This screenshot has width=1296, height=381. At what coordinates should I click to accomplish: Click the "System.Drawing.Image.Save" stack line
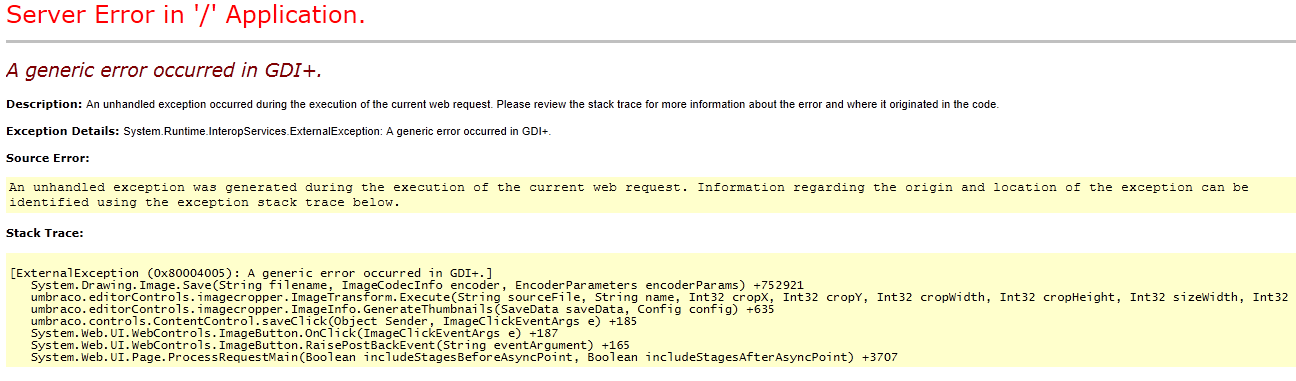[417, 285]
